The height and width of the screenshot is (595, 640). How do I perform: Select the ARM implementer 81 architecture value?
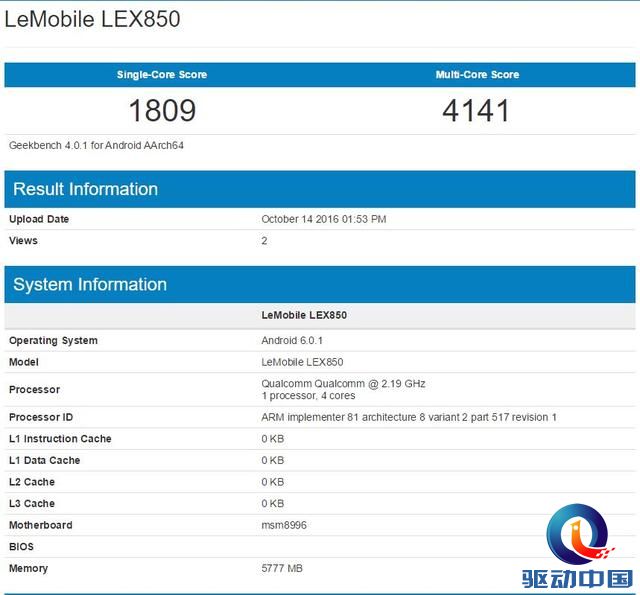coord(409,417)
